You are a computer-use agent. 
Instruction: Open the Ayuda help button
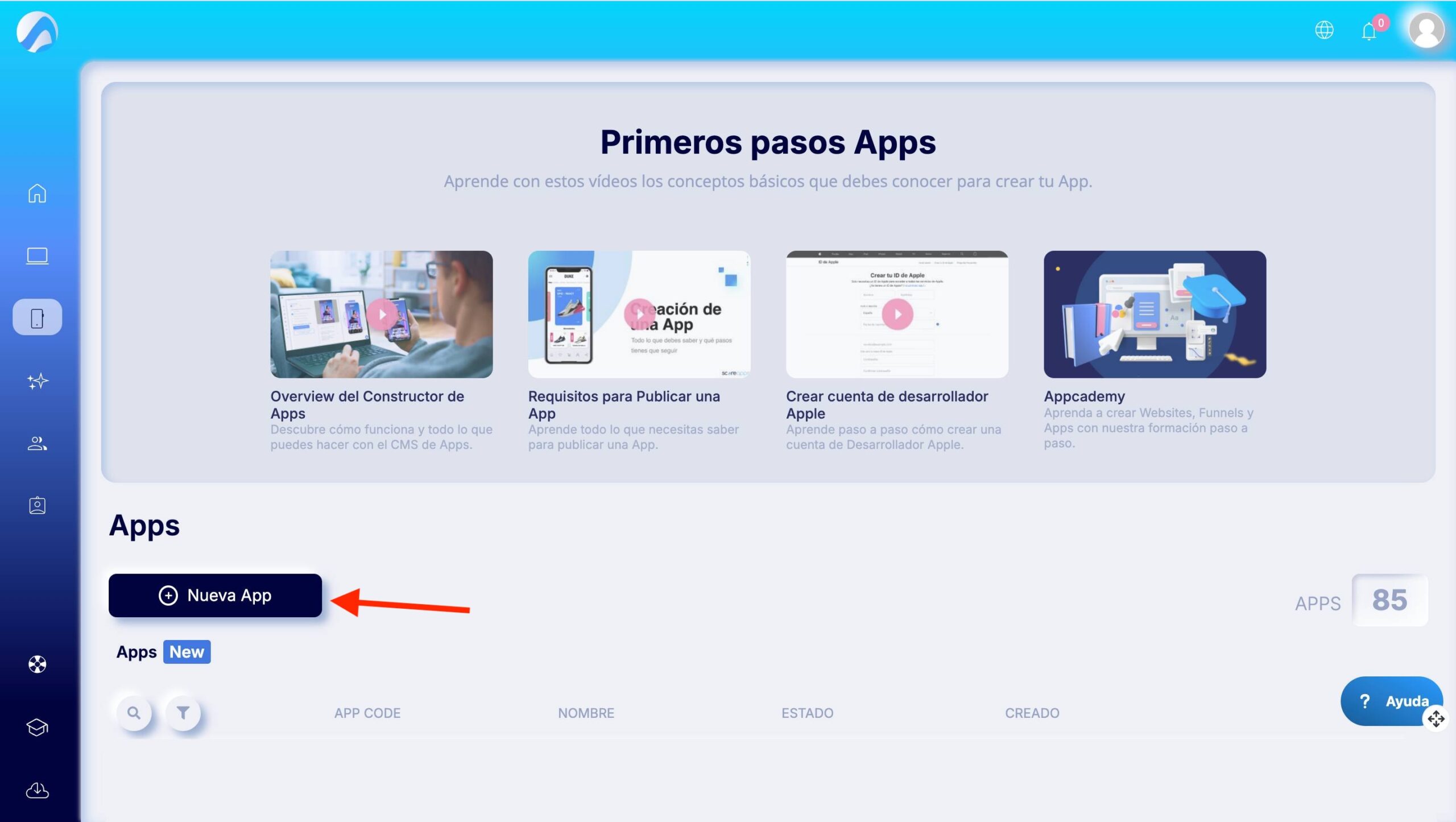pos(1391,700)
